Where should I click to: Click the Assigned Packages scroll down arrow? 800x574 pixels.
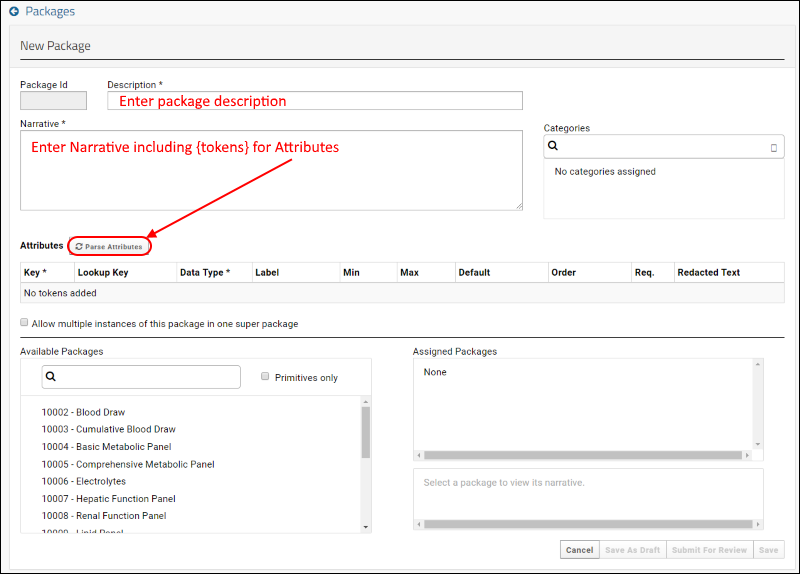tap(757, 444)
